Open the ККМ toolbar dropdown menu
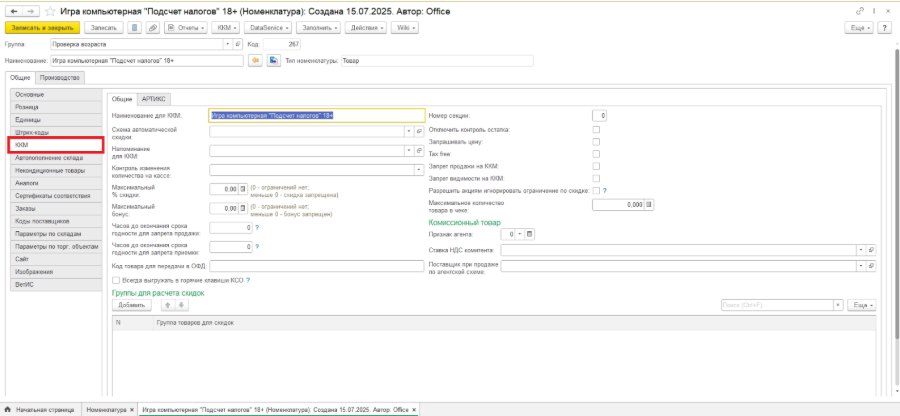Screen dimensions: 900x416 click(226, 28)
